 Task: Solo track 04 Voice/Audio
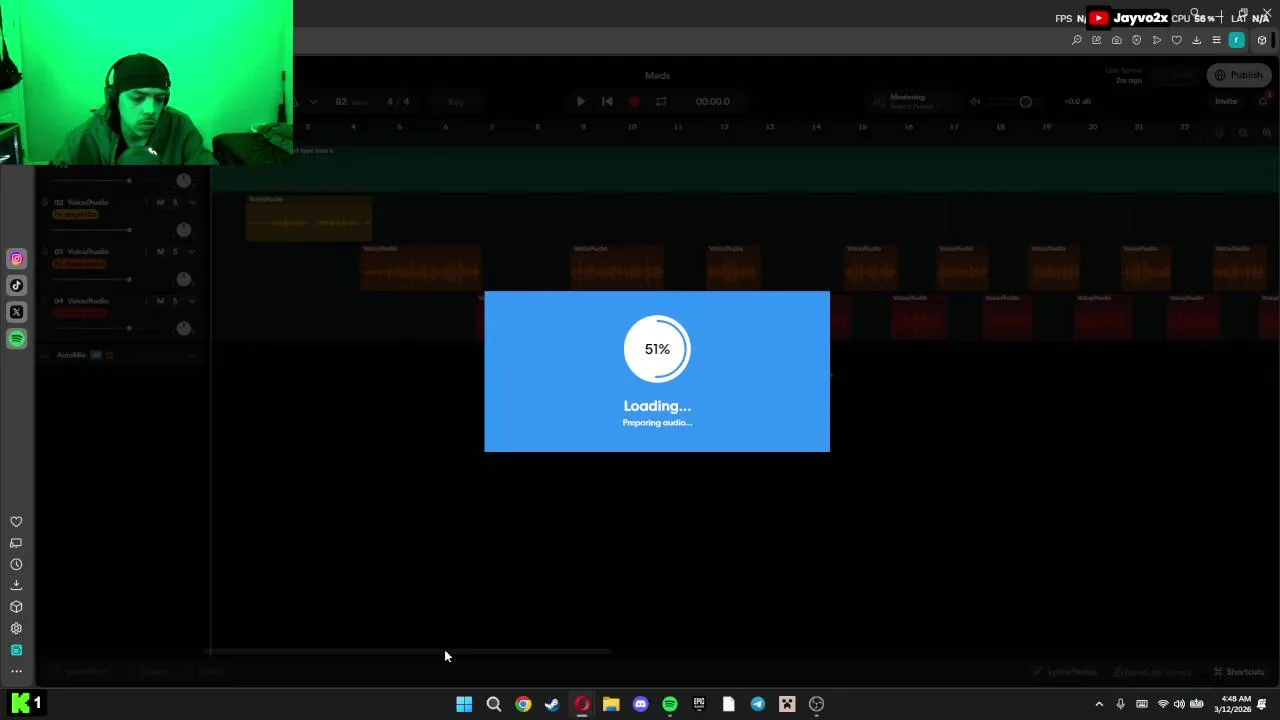175,301
